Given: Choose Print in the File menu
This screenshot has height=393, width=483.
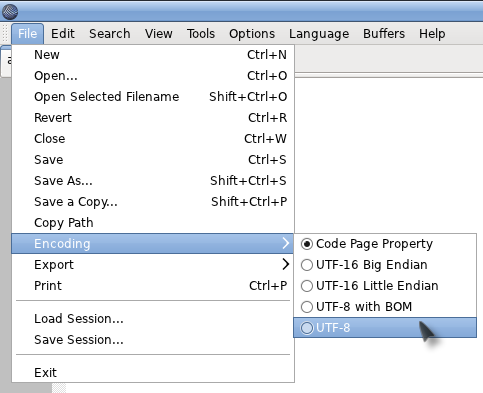Looking at the screenshot, I should click(x=153, y=286).
